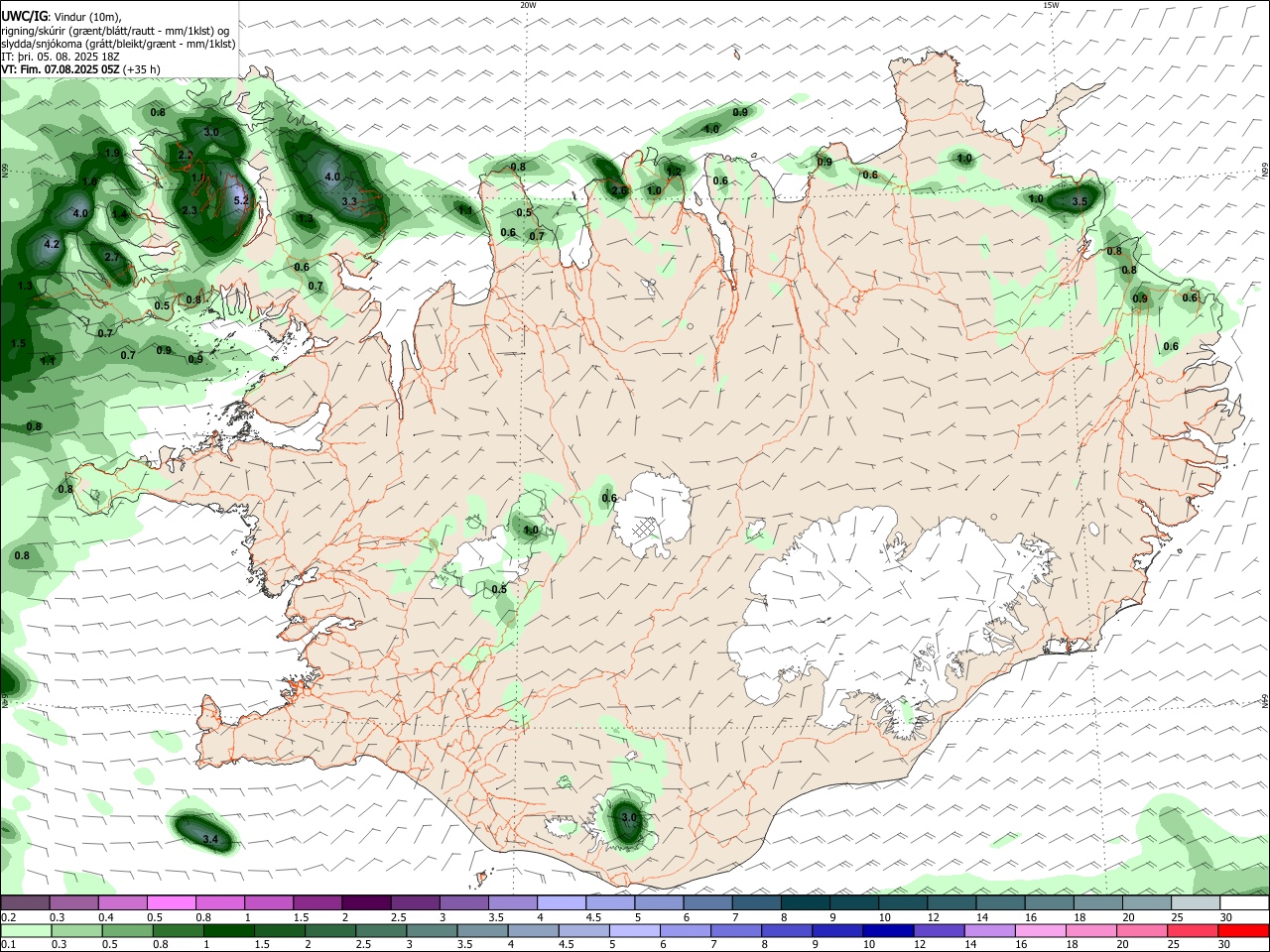Viewport: 1270px width, 952px height.
Task: Click the 0.1 label in the legend
Action: (8, 944)
